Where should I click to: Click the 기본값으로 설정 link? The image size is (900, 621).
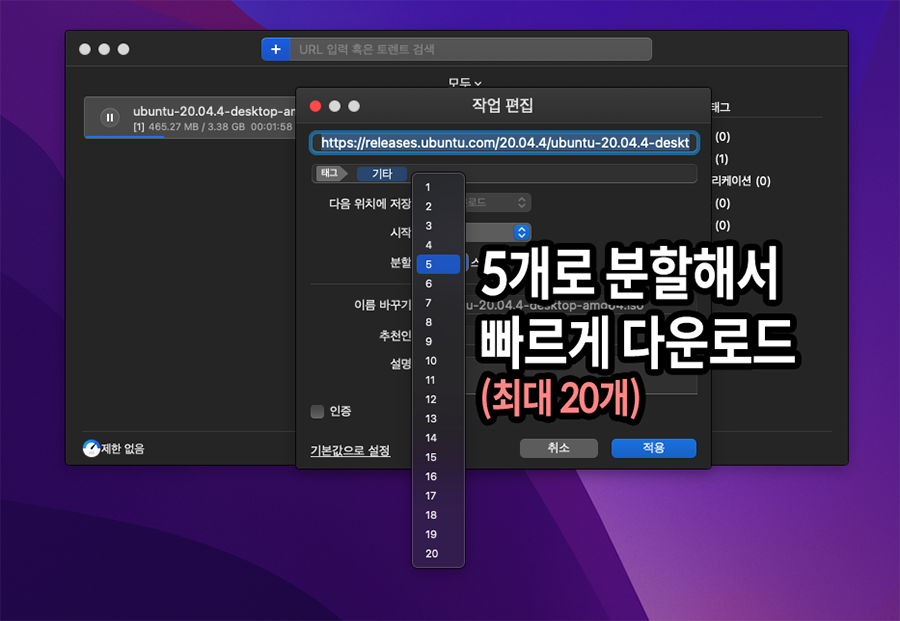[350, 451]
